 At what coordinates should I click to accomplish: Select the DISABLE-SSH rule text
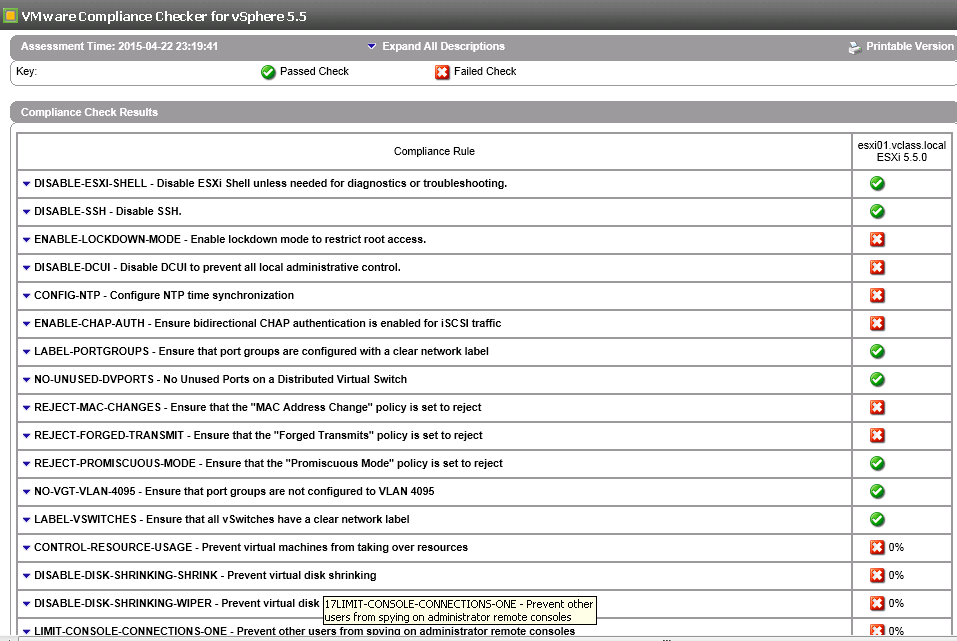click(x=108, y=211)
